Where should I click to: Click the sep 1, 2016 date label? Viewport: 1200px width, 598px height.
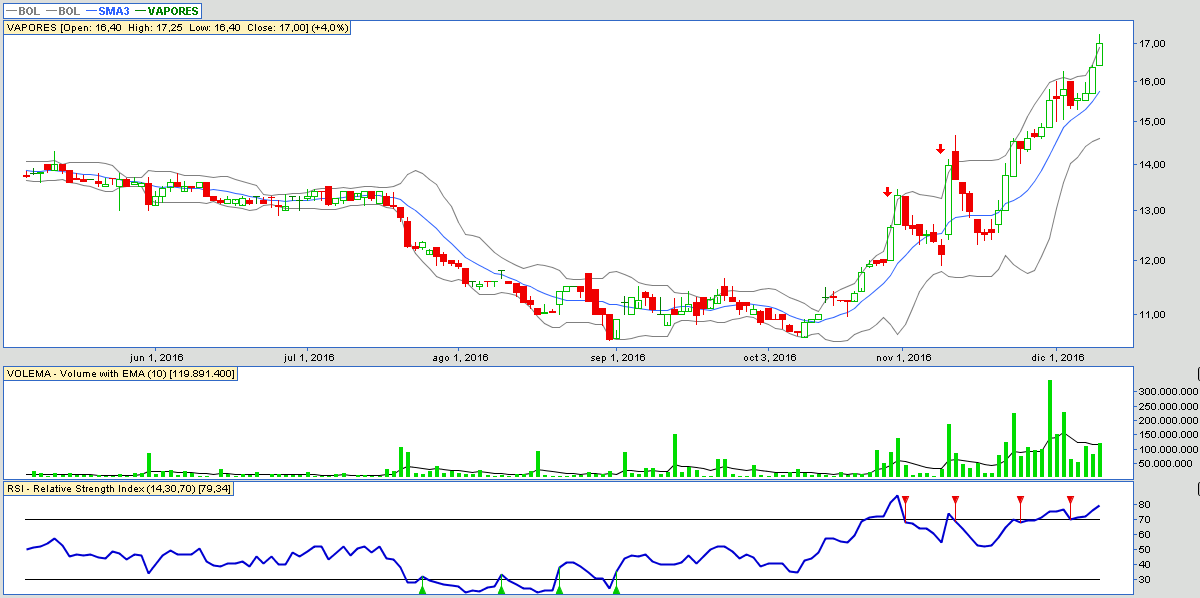click(x=618, y=357)
